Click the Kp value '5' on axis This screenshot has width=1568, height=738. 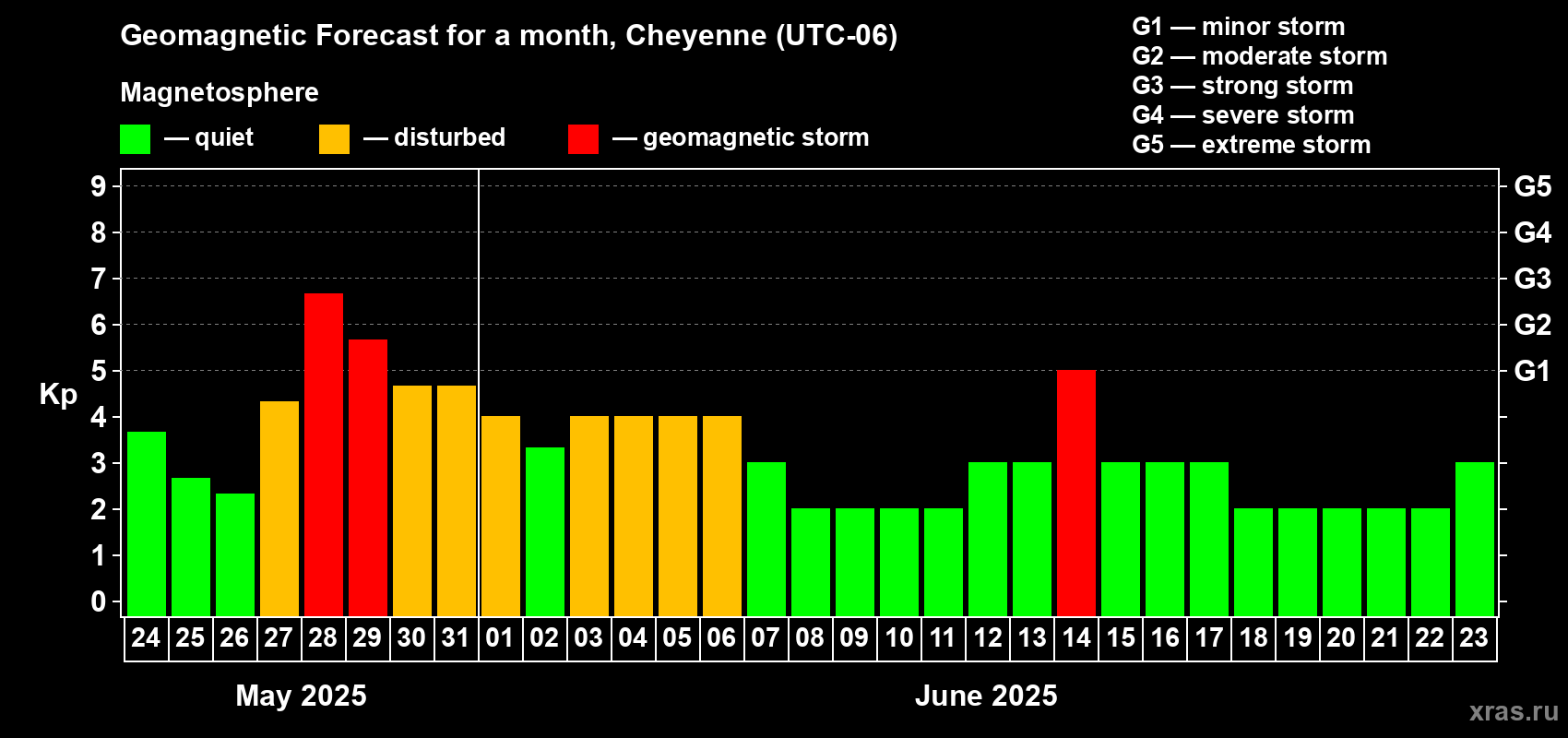click(x=99, y=371)
